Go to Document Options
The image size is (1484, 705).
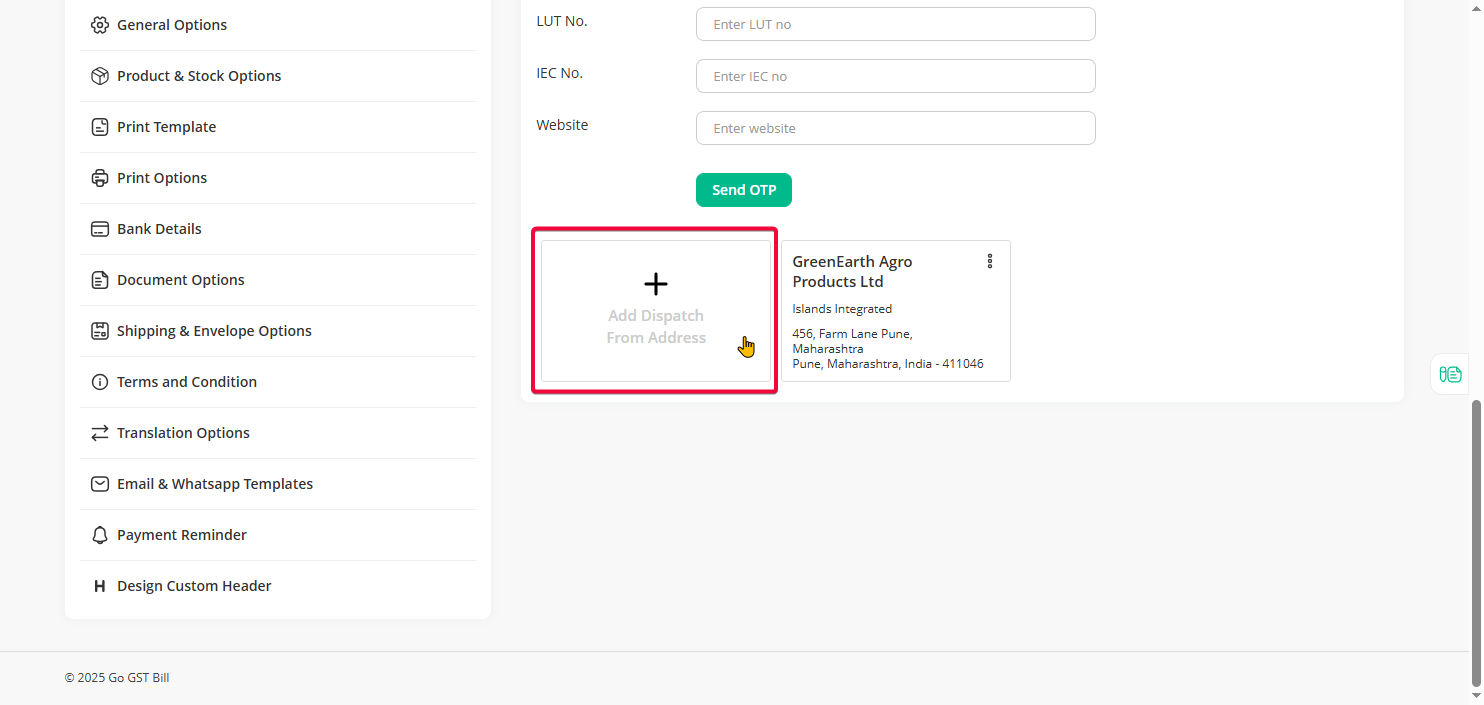pyautogui.click(x=180, y=280)
